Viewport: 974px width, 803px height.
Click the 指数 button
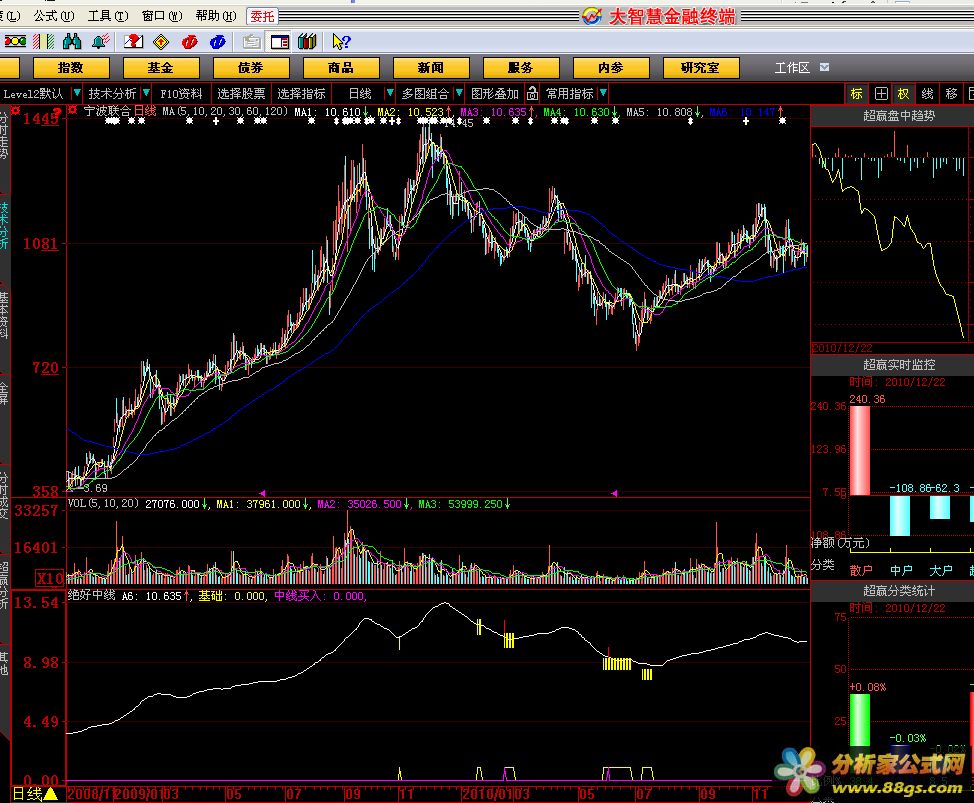[71, 68]
